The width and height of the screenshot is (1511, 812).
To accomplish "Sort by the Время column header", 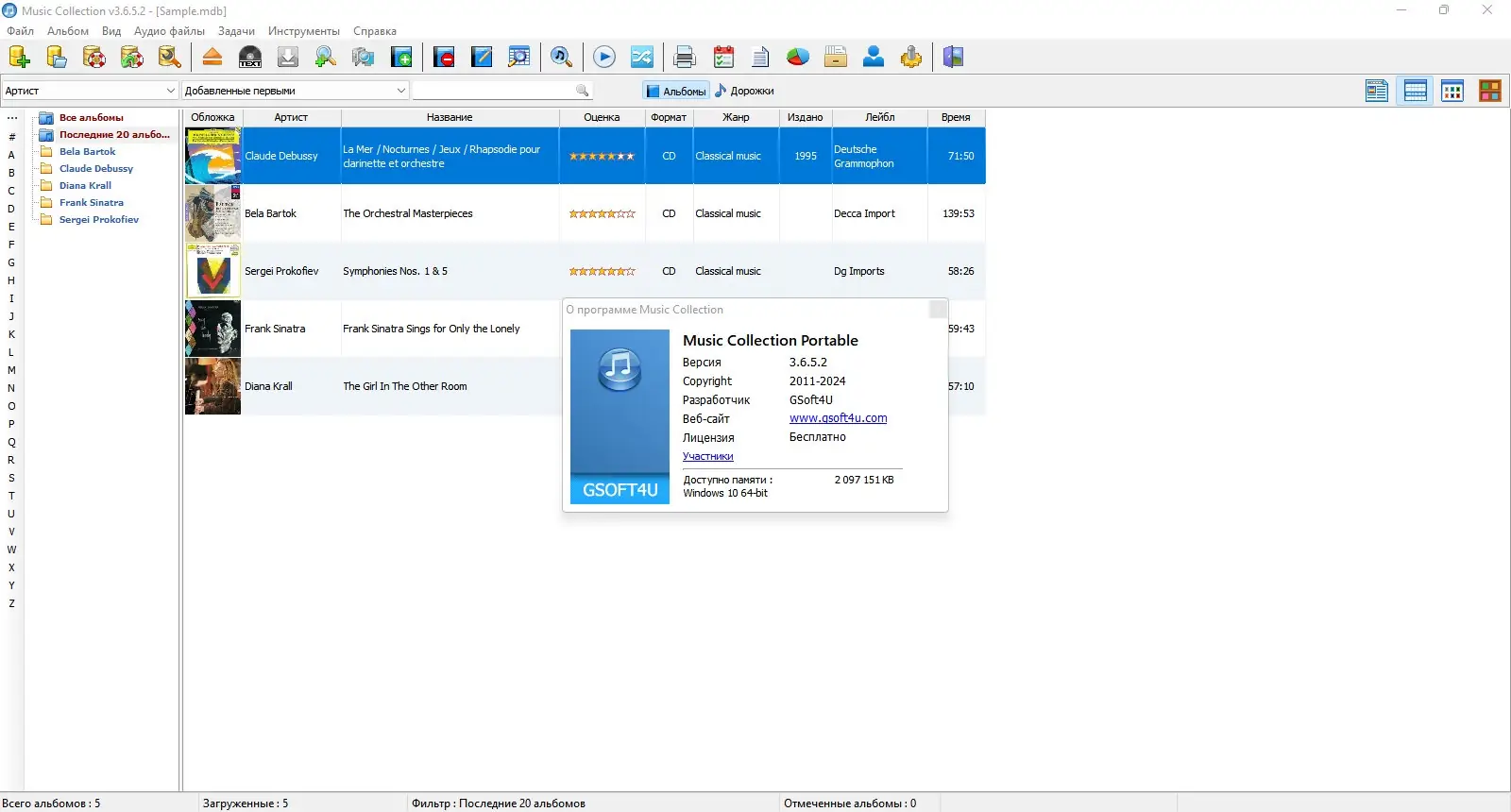I will point(956,118).
